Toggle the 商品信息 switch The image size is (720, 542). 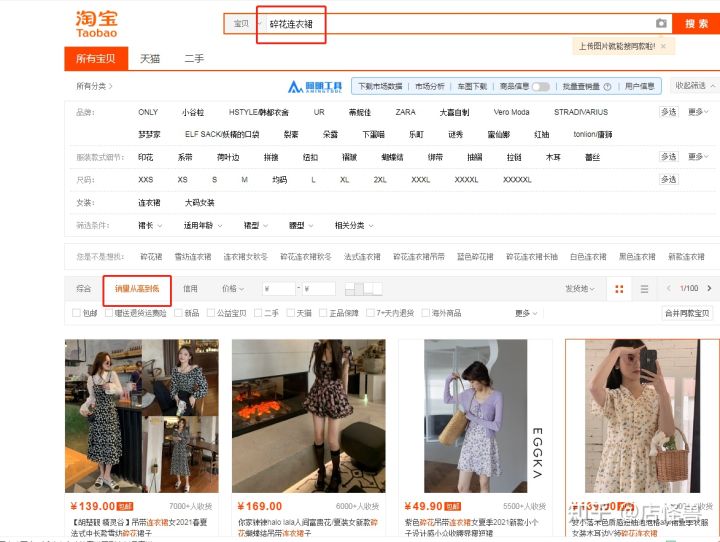540,86
